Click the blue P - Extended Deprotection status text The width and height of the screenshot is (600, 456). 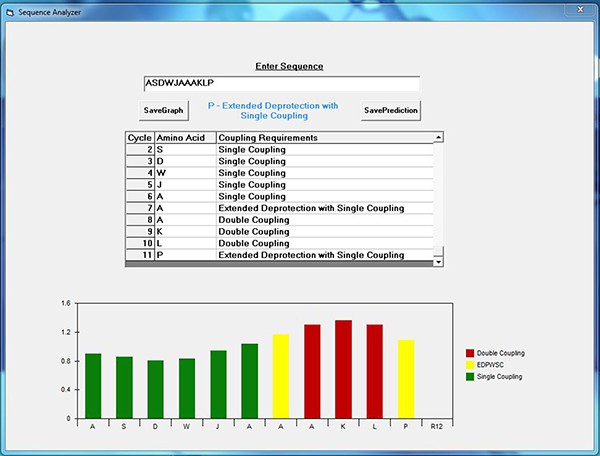pyautogui.click(x=273, y=111)
